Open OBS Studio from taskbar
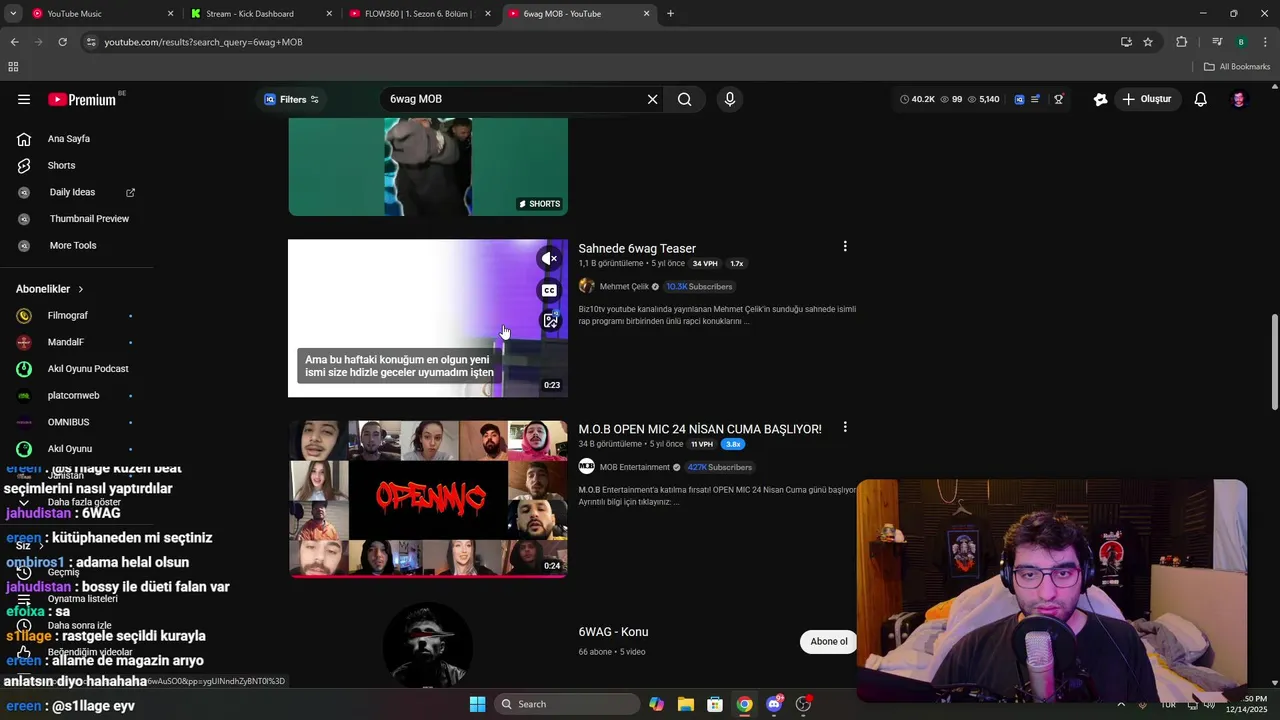The height and width of the screenshot is (720, 1280). pyautogui.click(x=803, y=704)
